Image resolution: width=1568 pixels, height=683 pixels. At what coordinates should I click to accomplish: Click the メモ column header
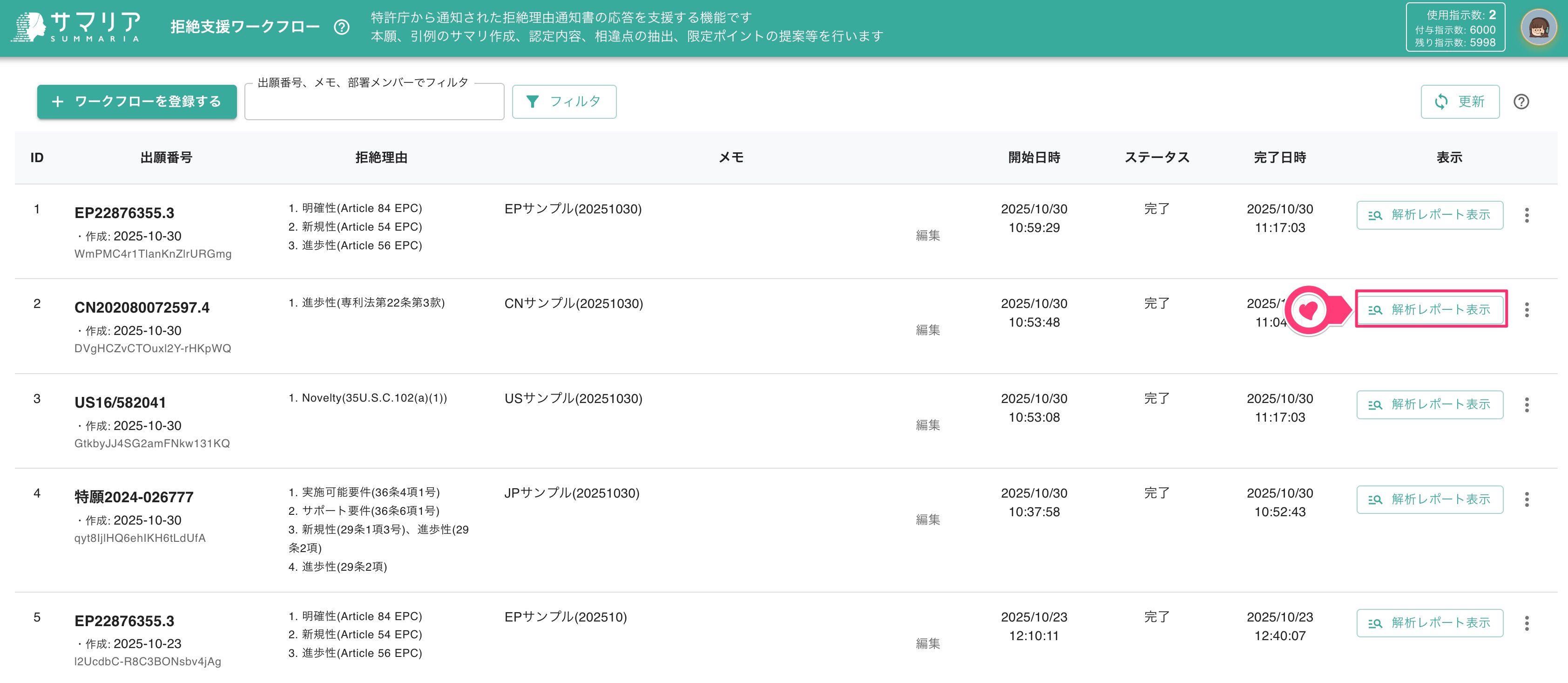(731, 158)
